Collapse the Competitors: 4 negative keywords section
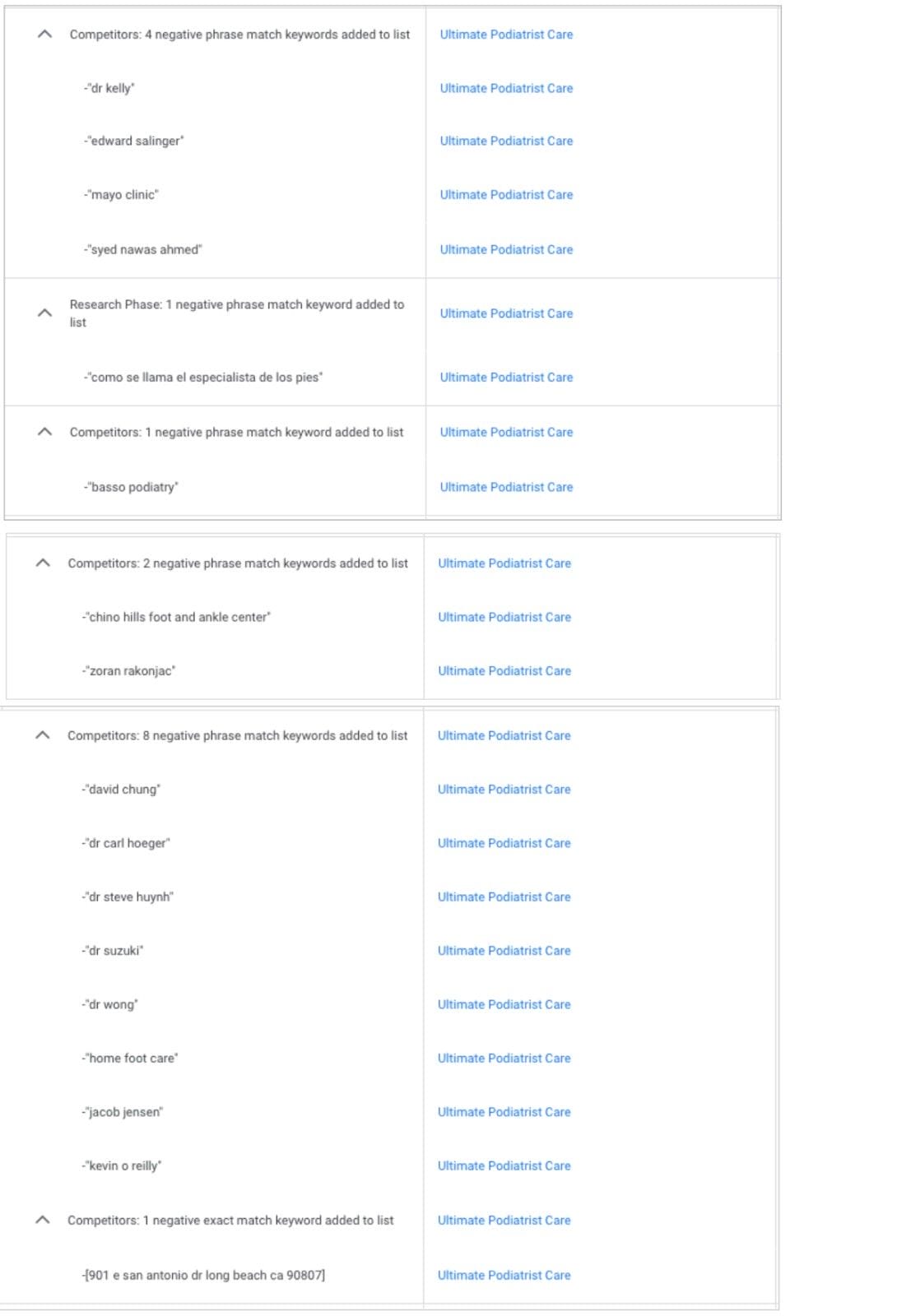 pos(44,35)
